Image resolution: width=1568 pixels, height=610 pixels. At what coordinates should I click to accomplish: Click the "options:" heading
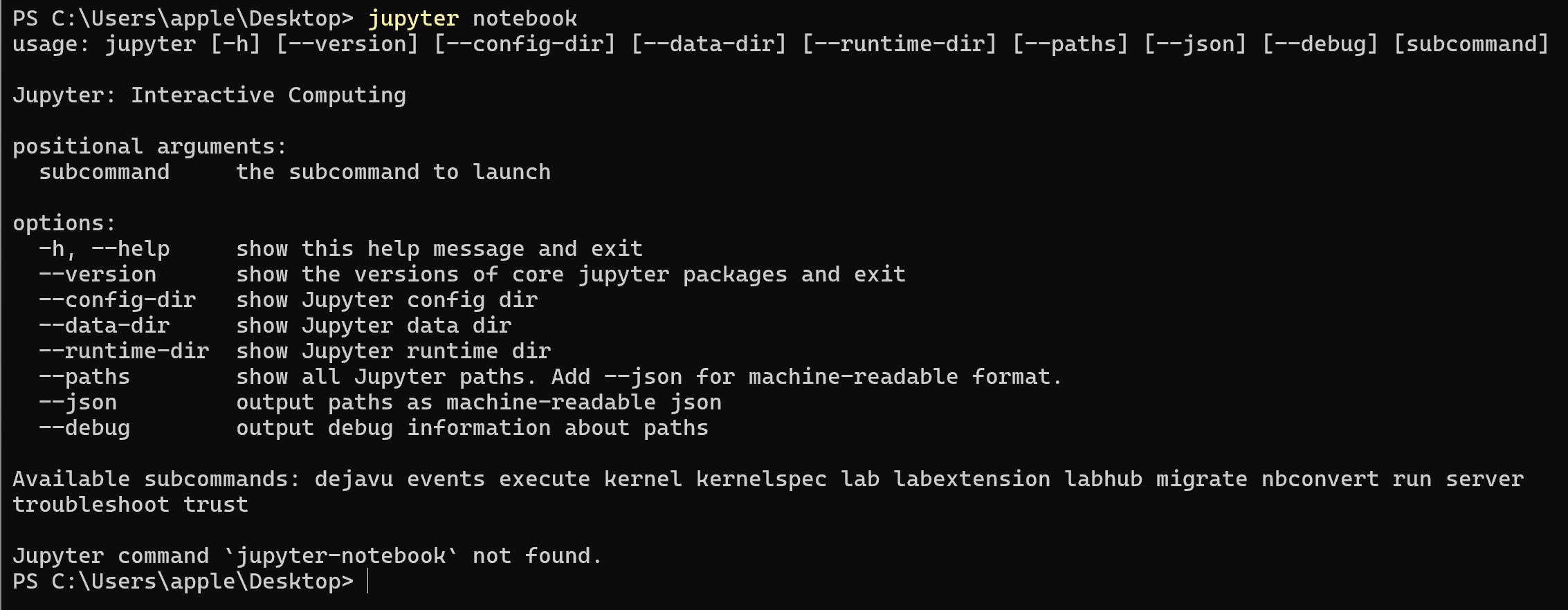[64, 223]
